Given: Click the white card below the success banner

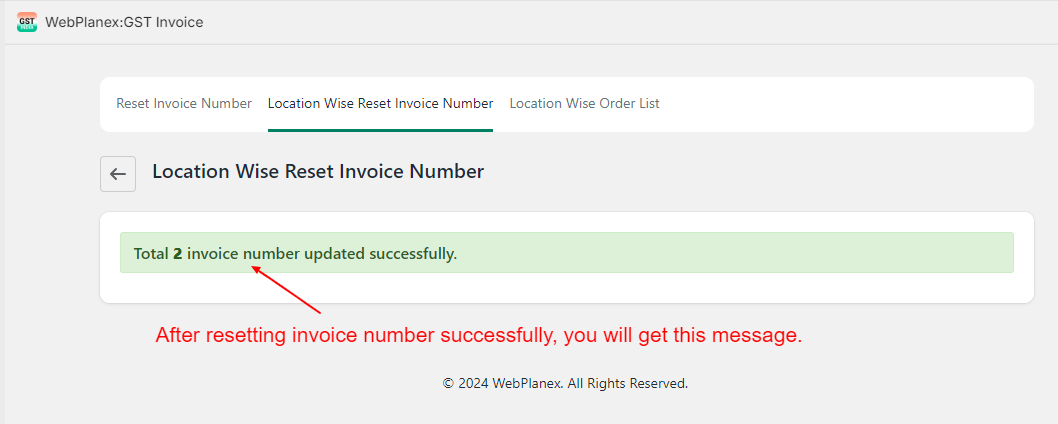Looking at the screenshot, I should pos(567,288).
